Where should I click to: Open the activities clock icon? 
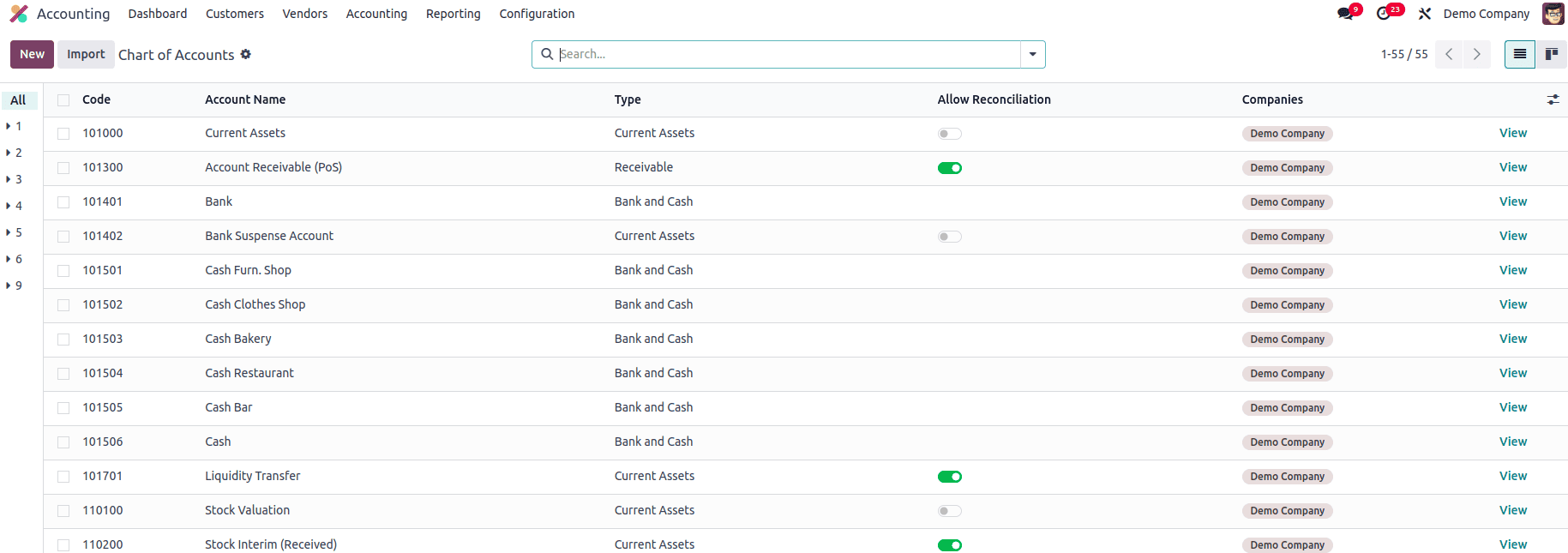[1383, 14]
